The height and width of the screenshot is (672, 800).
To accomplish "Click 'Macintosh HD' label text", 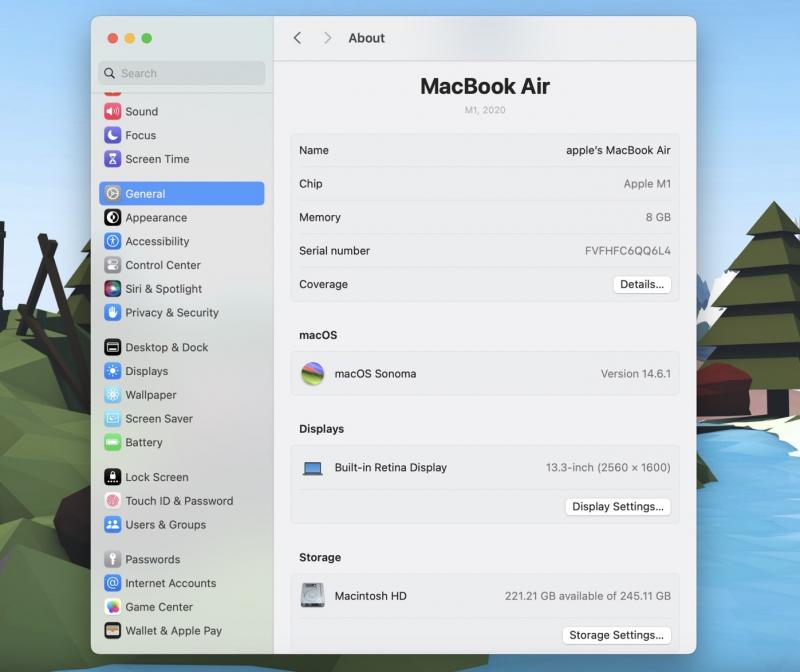I will [x=370, y=595].
